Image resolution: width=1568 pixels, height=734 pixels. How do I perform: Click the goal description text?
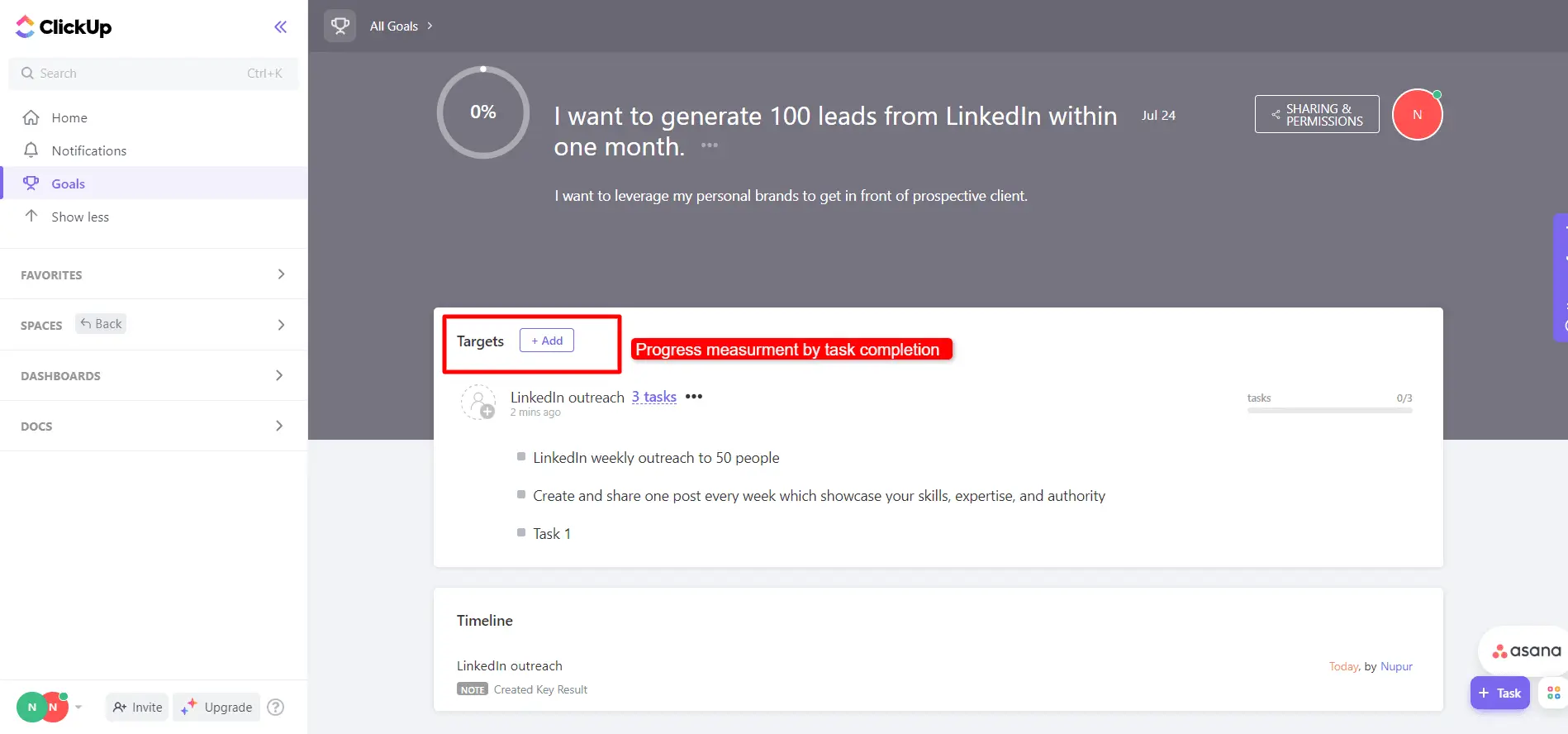791,196
